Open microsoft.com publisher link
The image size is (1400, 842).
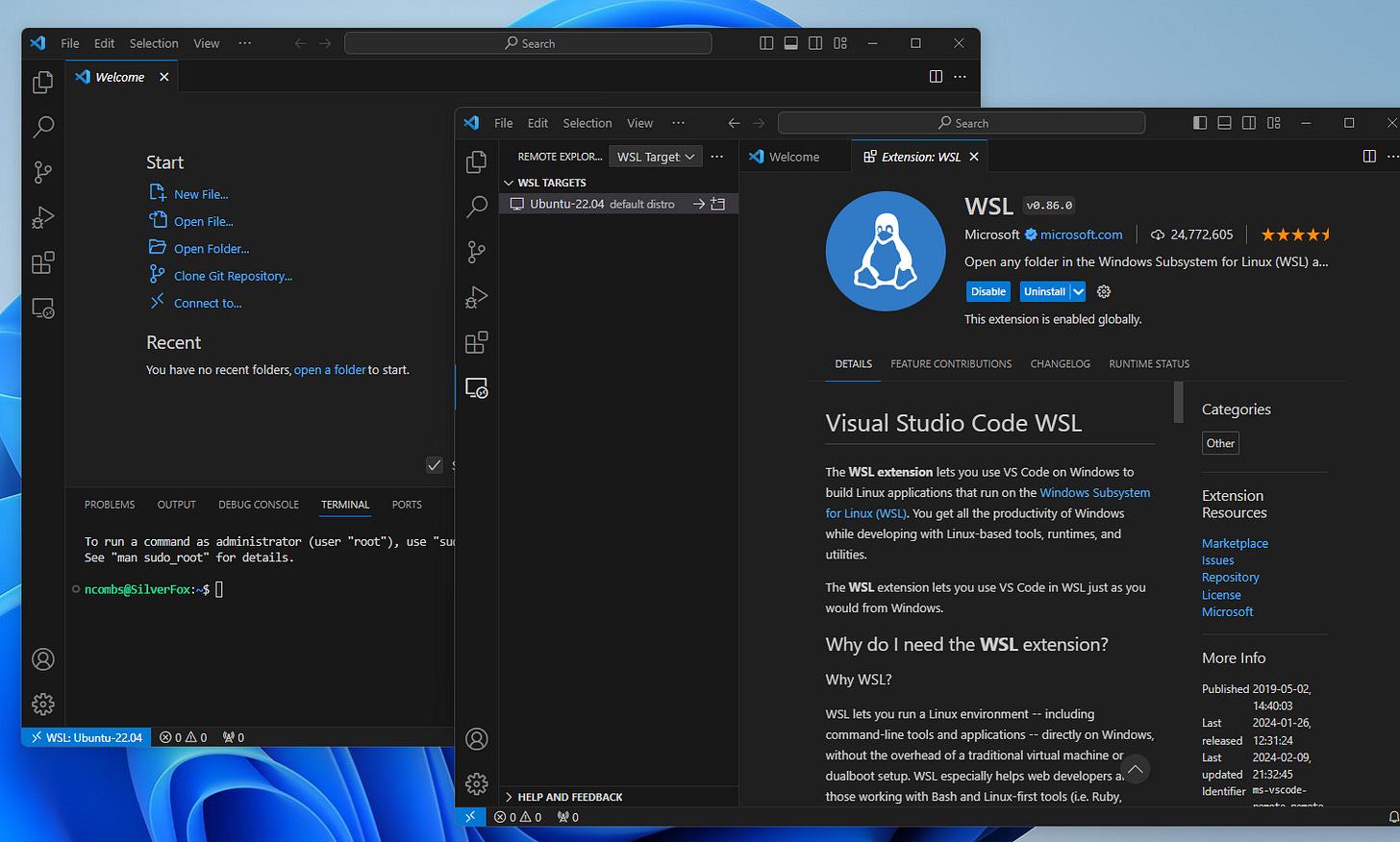tap(1081, 235)
